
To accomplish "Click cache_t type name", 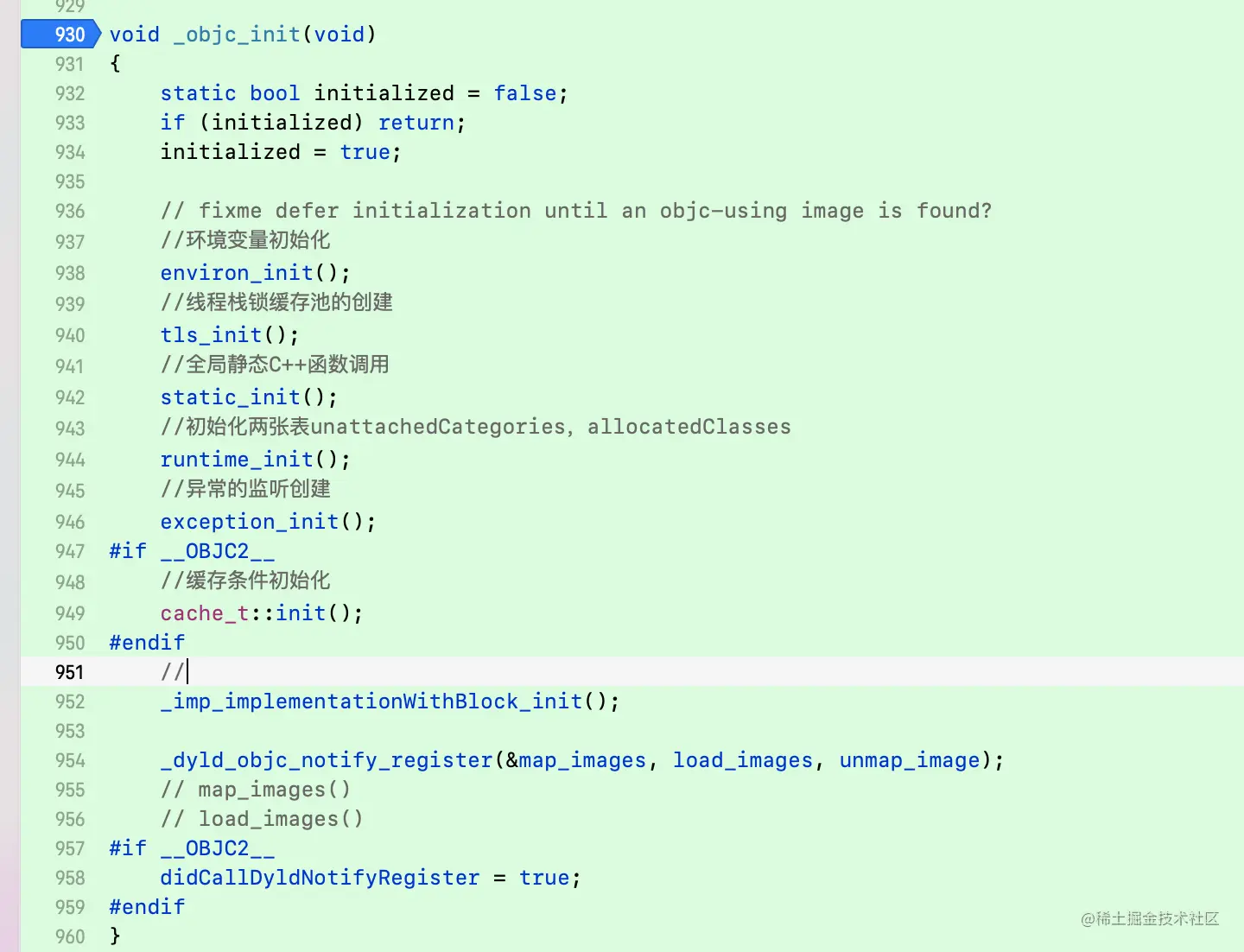I will pos(205,613).
